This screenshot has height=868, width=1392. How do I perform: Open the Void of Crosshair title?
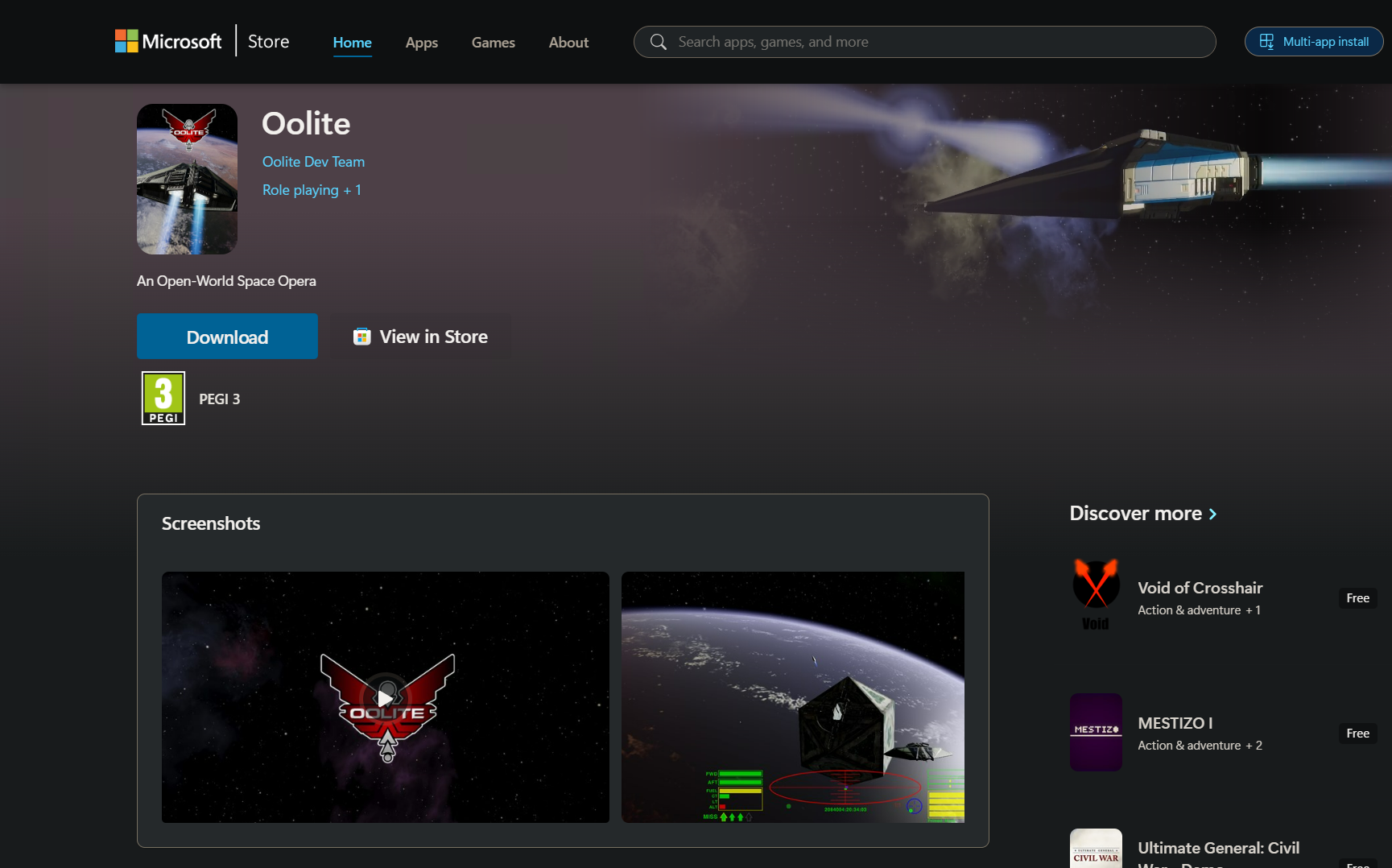click(1200, 588)
